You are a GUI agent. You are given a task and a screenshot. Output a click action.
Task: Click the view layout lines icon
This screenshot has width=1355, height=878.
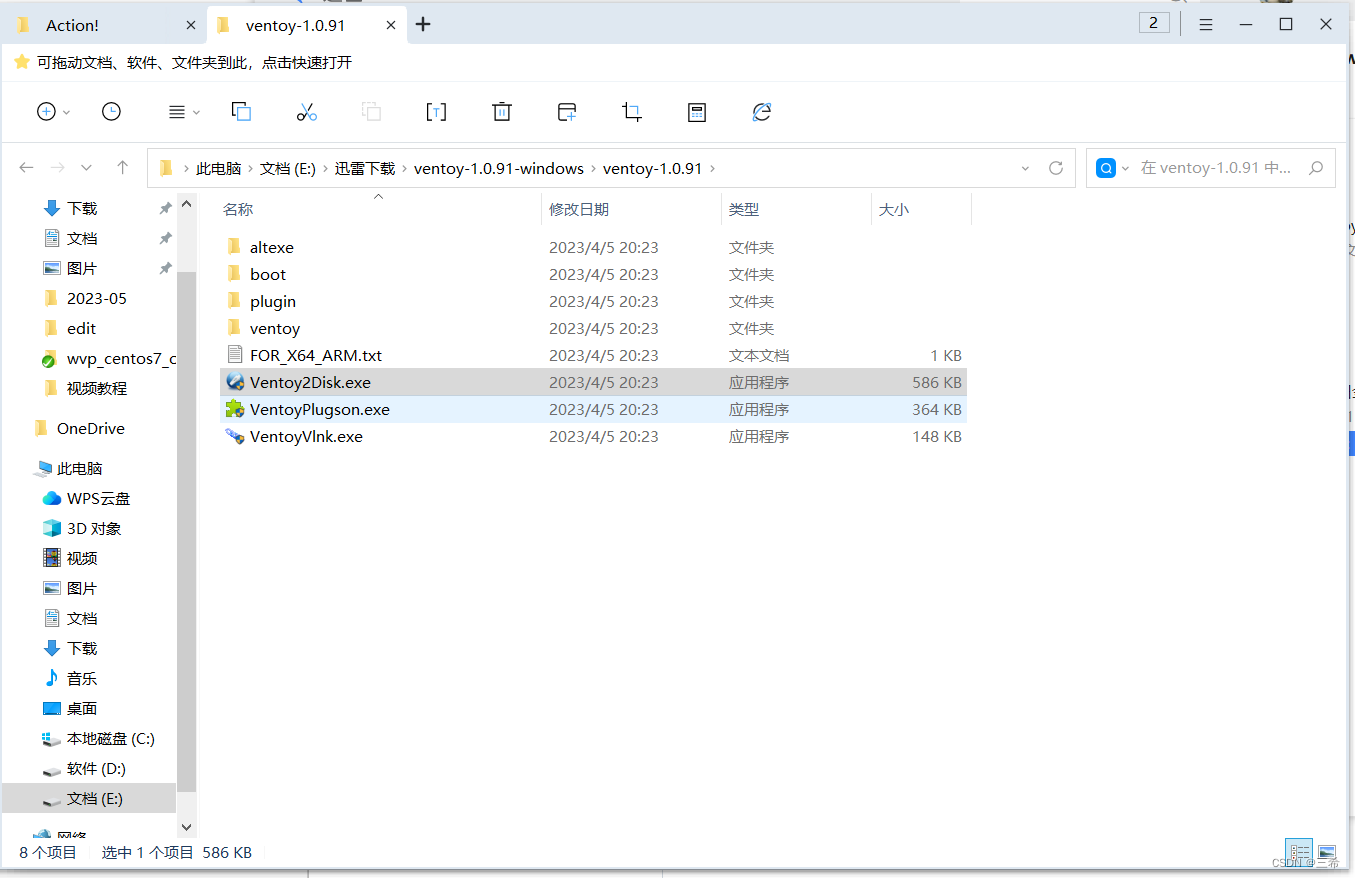pos(176,112)
